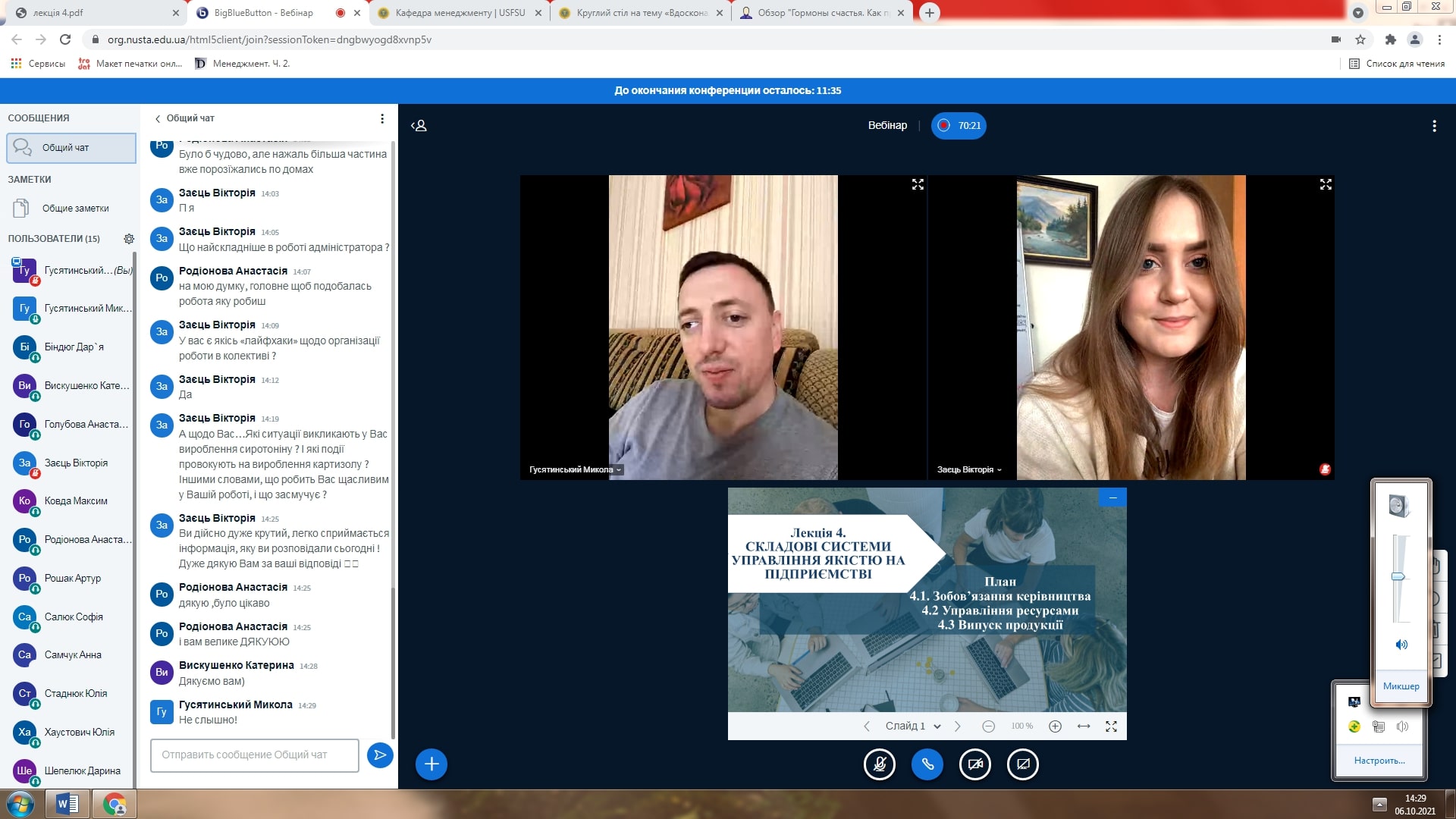Open the blue plus actions menu
Viewport: 1456px width, 819px height.
click(431, 764)
